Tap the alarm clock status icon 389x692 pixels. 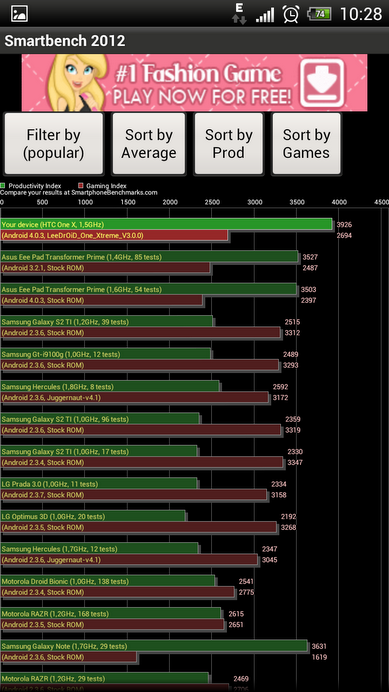point(291,14)
